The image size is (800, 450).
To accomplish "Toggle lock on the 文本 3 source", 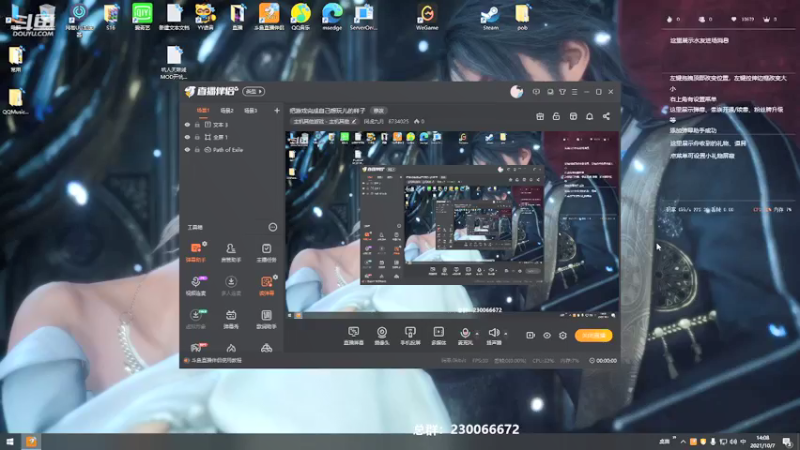I will coord(197,124).
